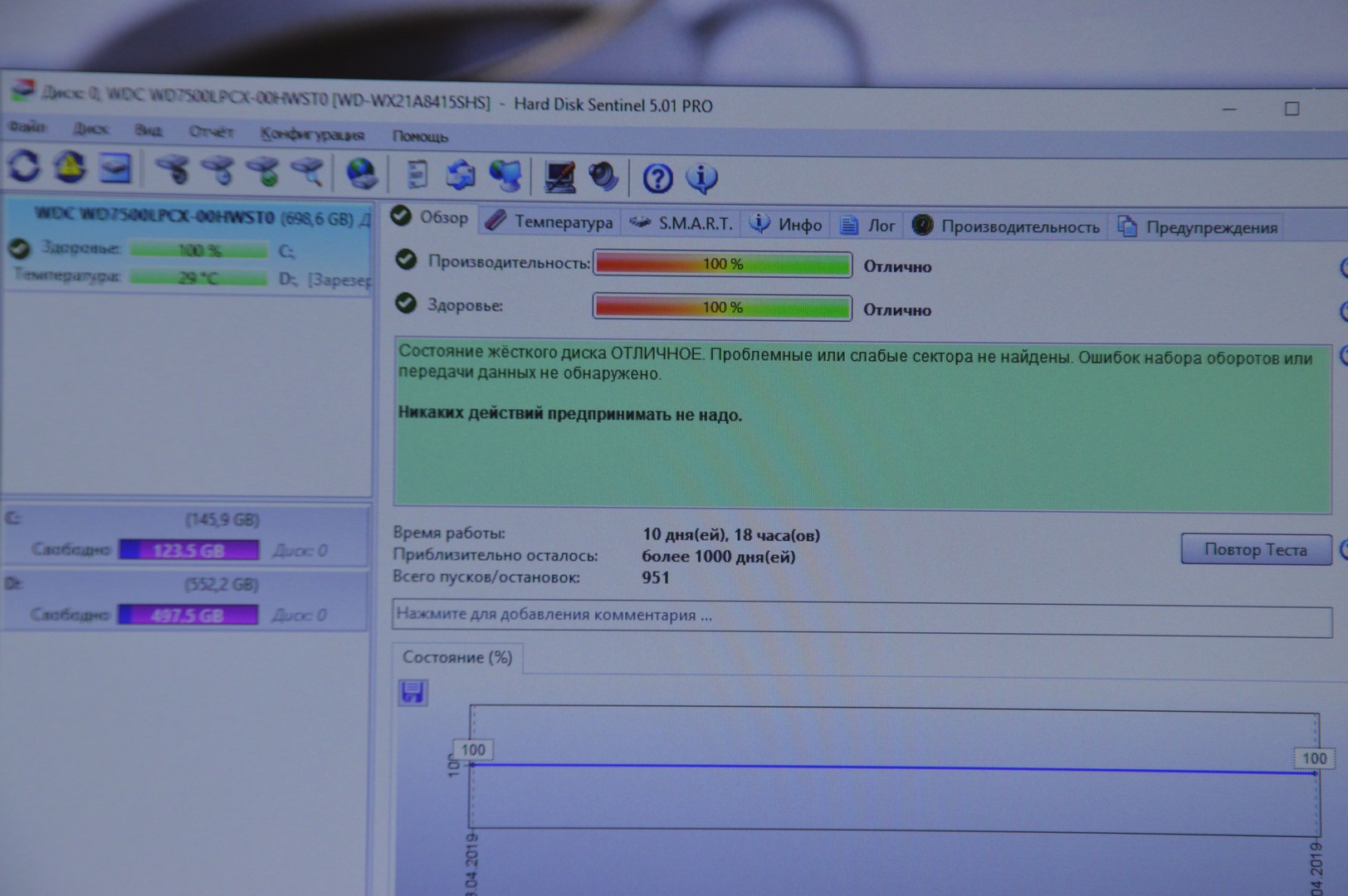
Task: Save the chart using the floppy disk icon
Action: tap(413, 692)
